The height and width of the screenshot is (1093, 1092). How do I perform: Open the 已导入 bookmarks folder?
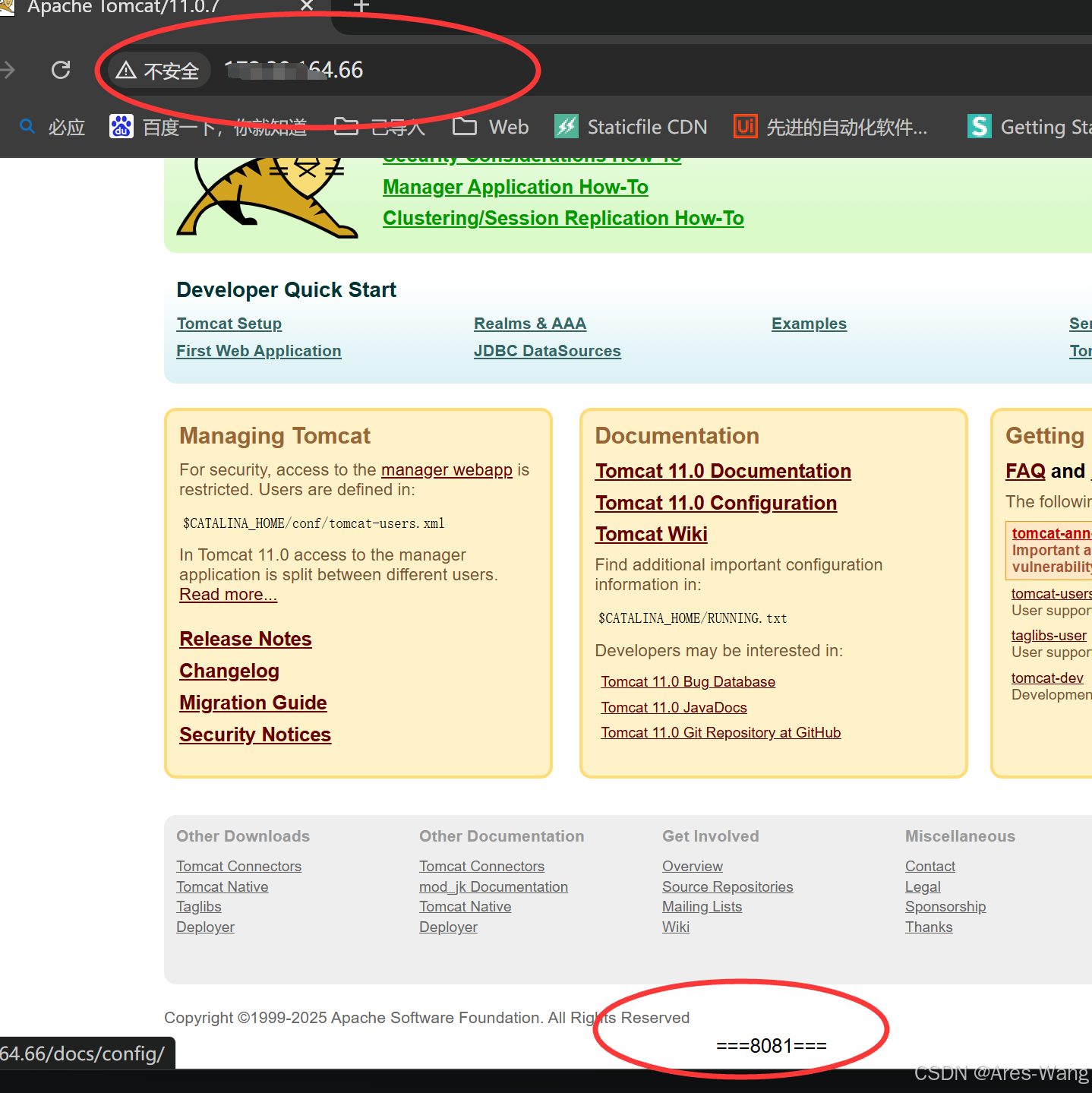(x=380, y=127)
